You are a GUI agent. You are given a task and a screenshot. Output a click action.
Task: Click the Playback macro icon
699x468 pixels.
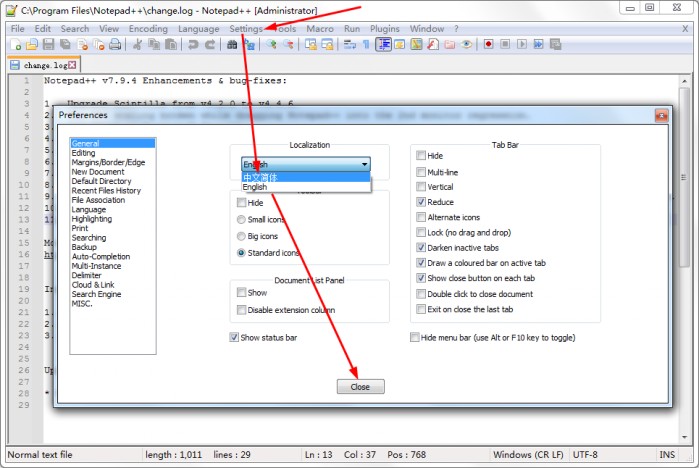point(522,45)
